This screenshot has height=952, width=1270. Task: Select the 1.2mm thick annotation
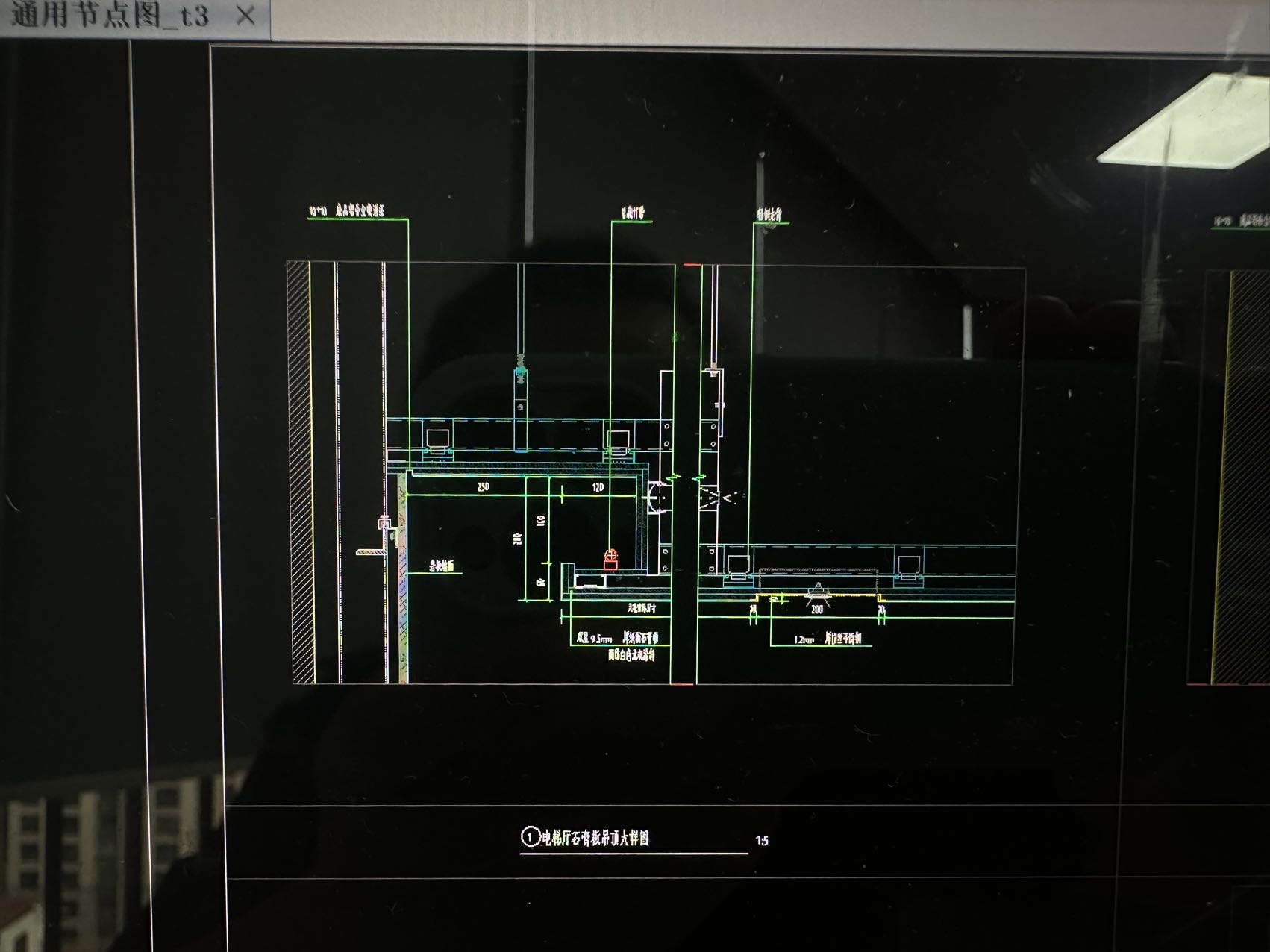tap(828, 639)
